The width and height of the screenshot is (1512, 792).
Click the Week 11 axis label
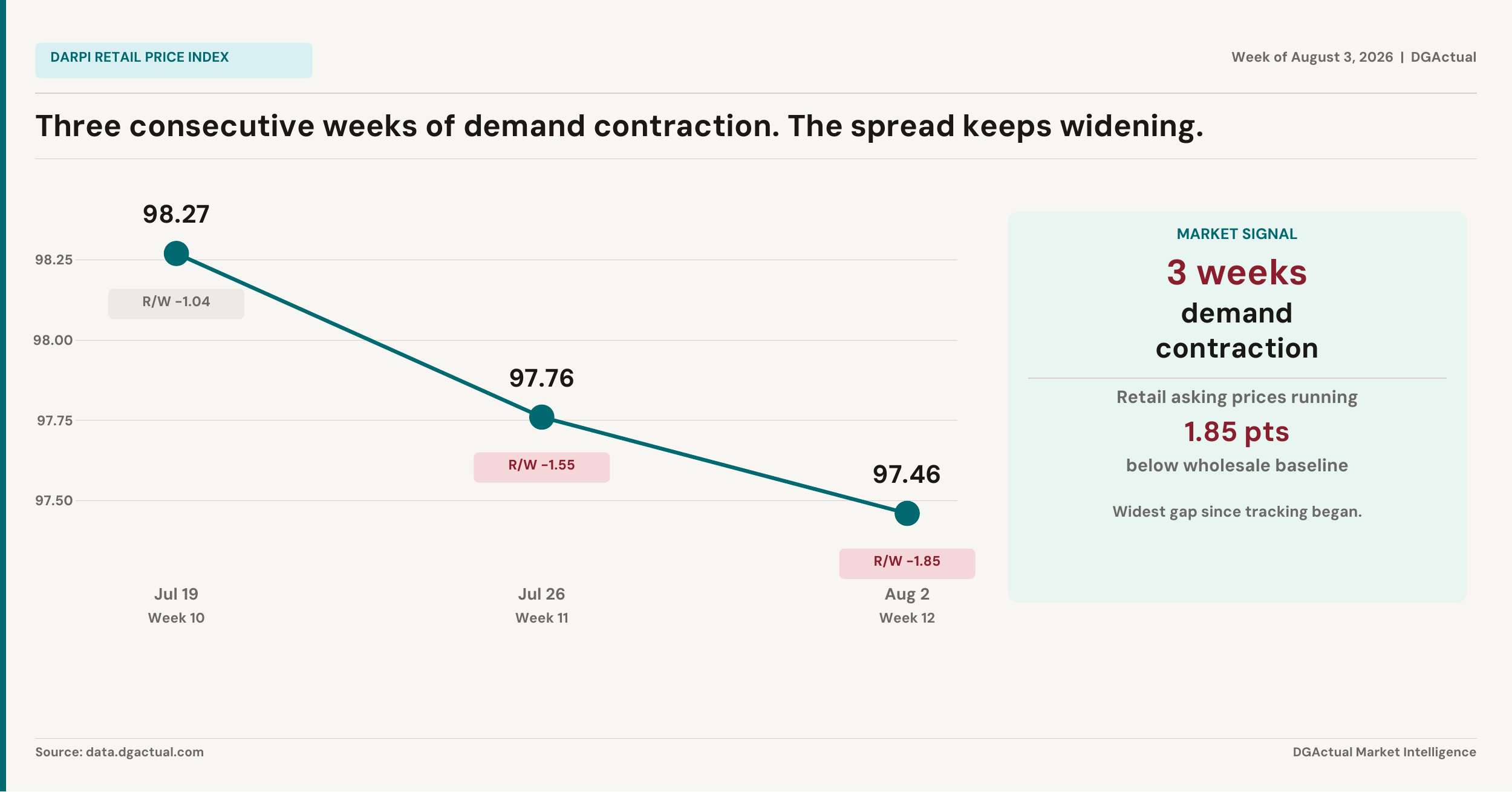pos(541,618)
